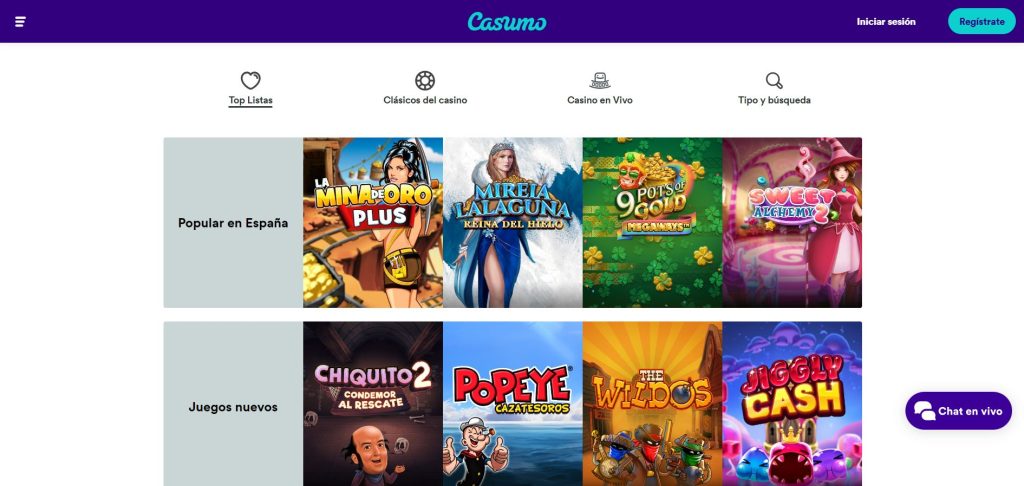Screen dimensions: 1024x486
Task: Click the Regístrate button
Action: (982, 22)
